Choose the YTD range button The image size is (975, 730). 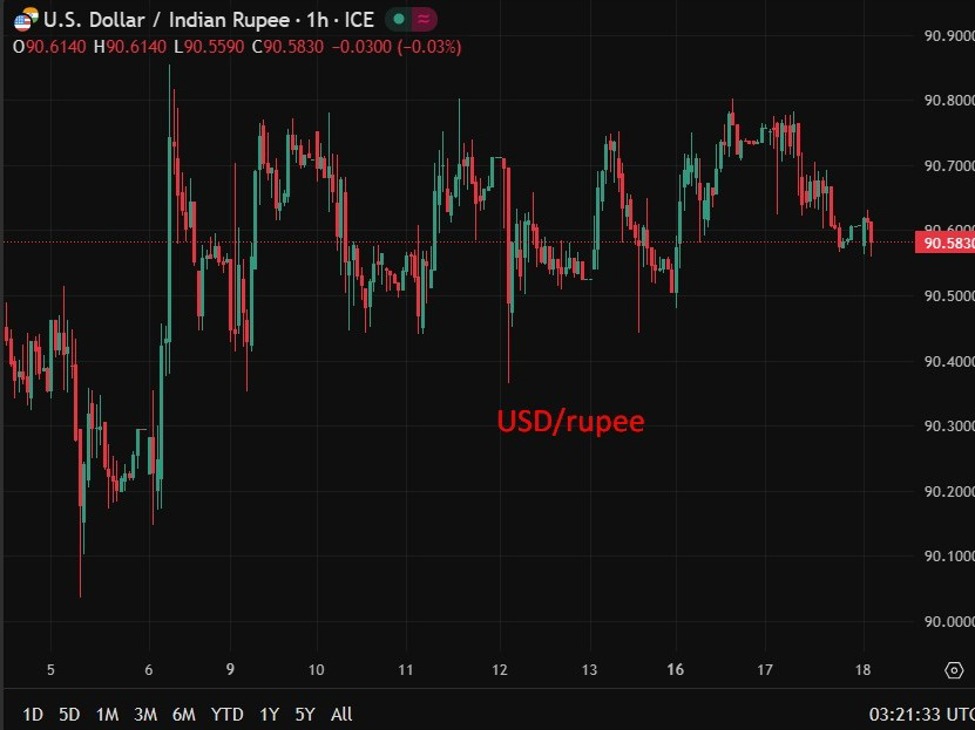[x=227, y=714]
